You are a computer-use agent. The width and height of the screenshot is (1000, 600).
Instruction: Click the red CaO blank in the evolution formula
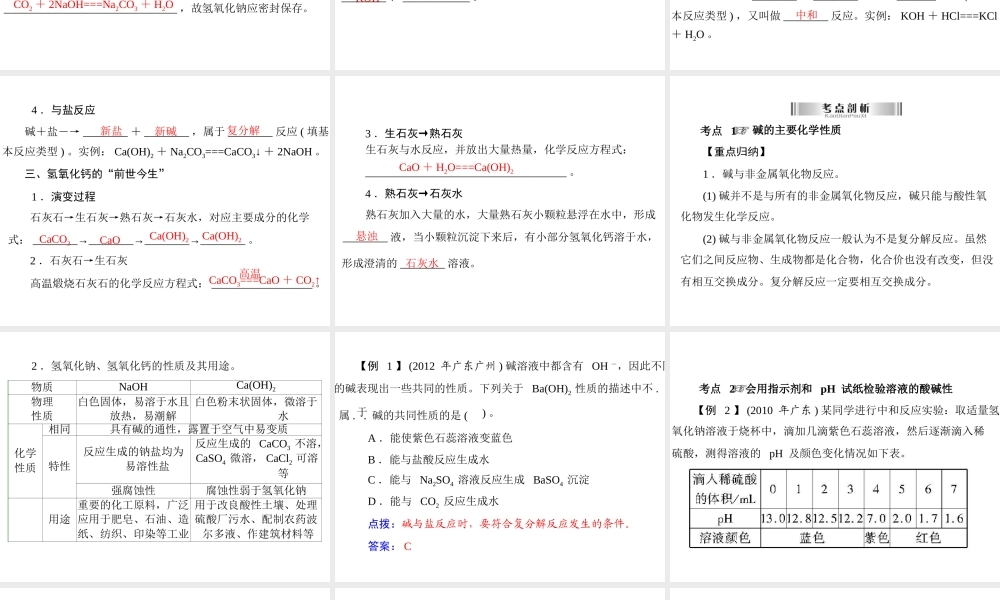click(110, 240)
